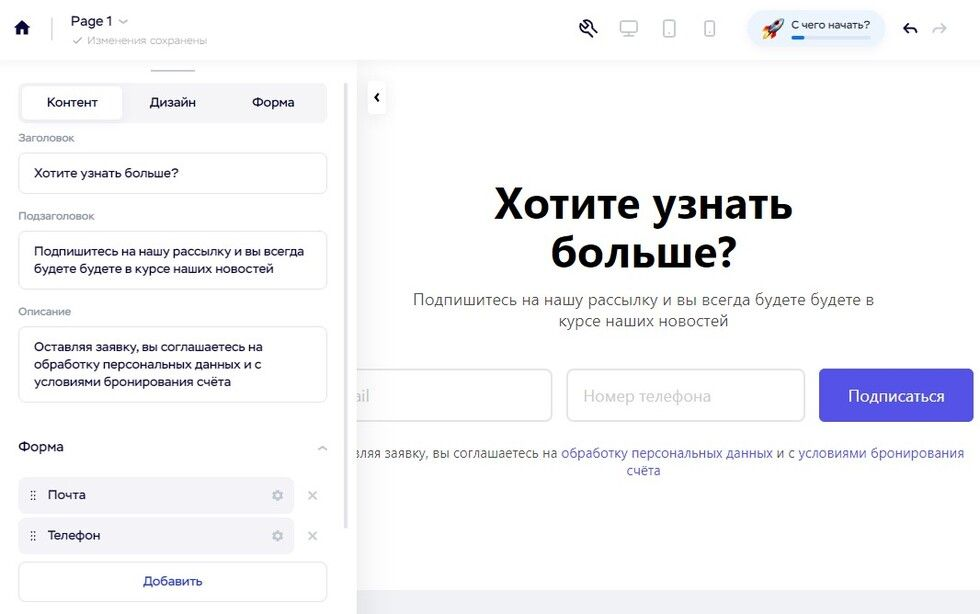Screen dimensions: 980x614
Task: Open the site settings wrench icon
Action: [x=588, y=28]
